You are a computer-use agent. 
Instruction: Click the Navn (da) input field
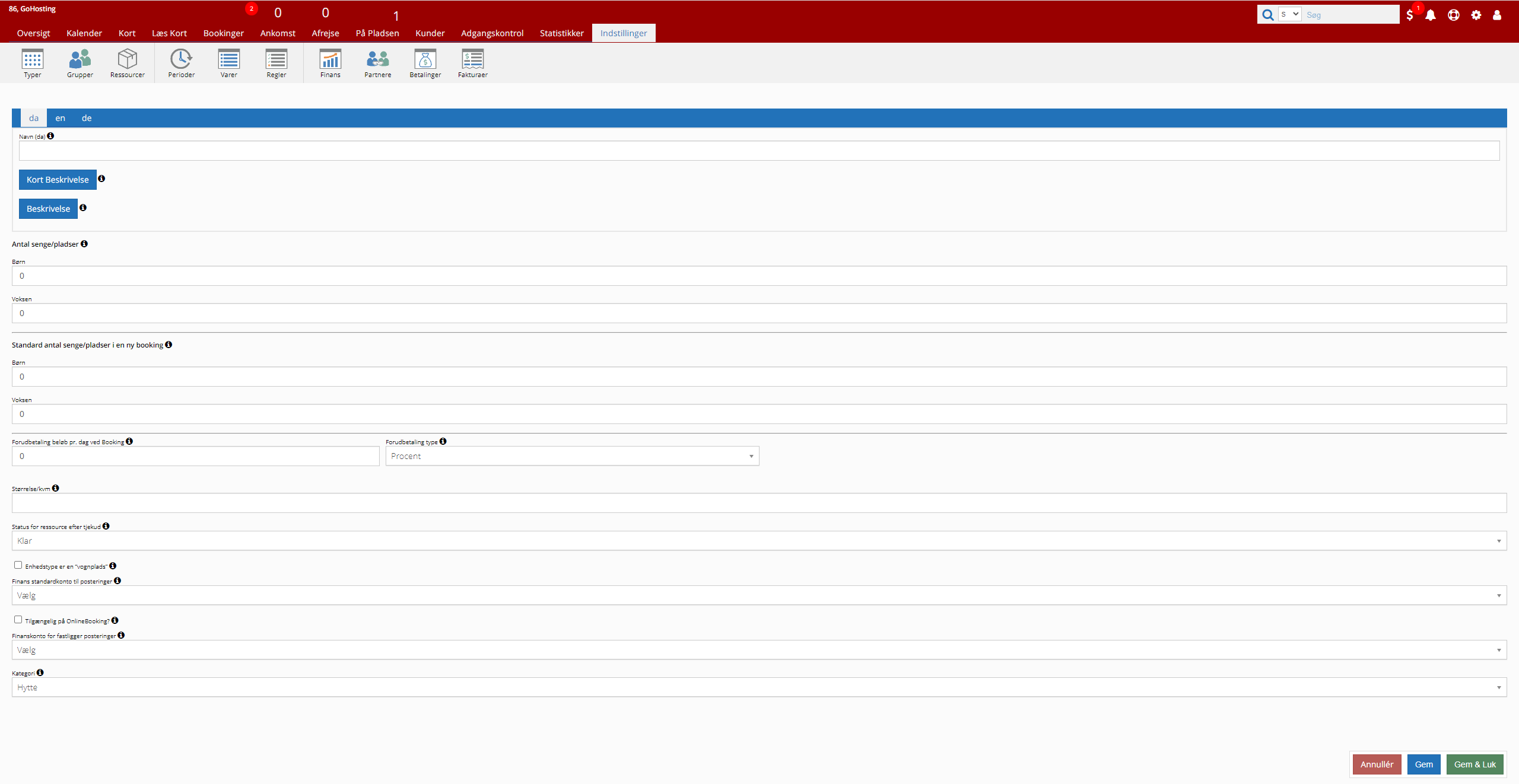click(x=759, y=151)
